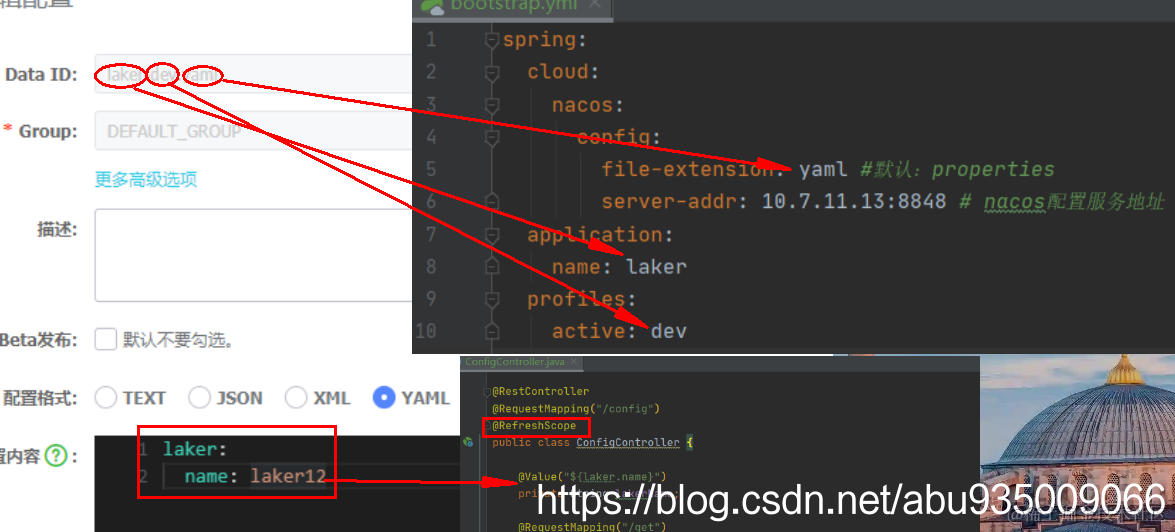The image size is (1175, 532).
Task: Click 'laker:' on line 1 of config content
Action: pos(195,450)
